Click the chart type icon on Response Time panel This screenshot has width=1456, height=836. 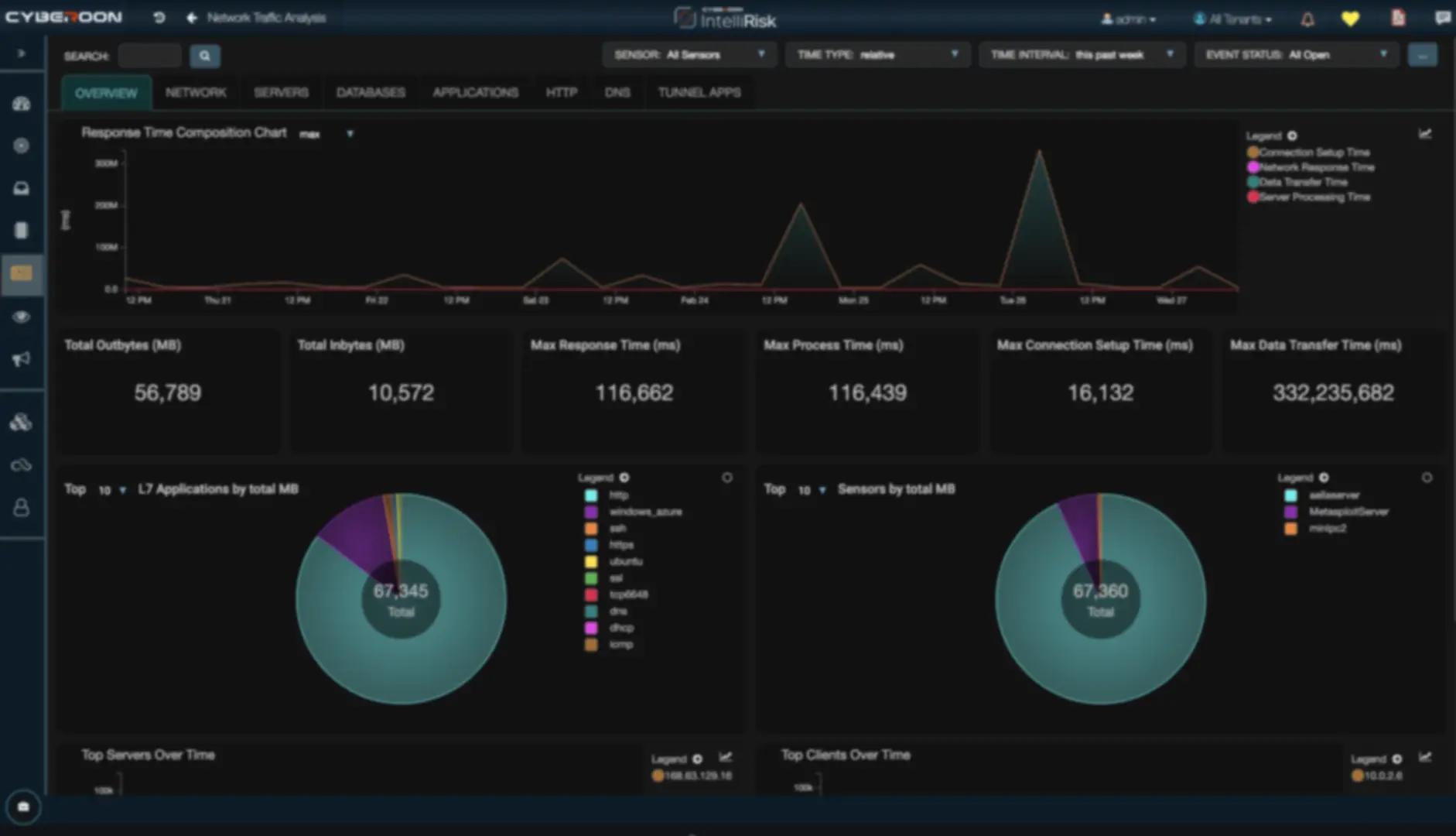1425,134
